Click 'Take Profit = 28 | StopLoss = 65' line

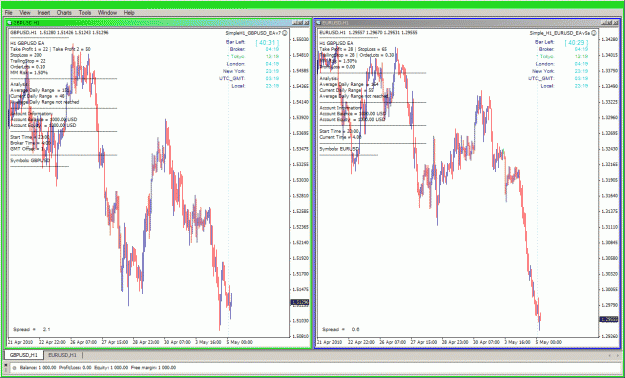coord(353,49)
